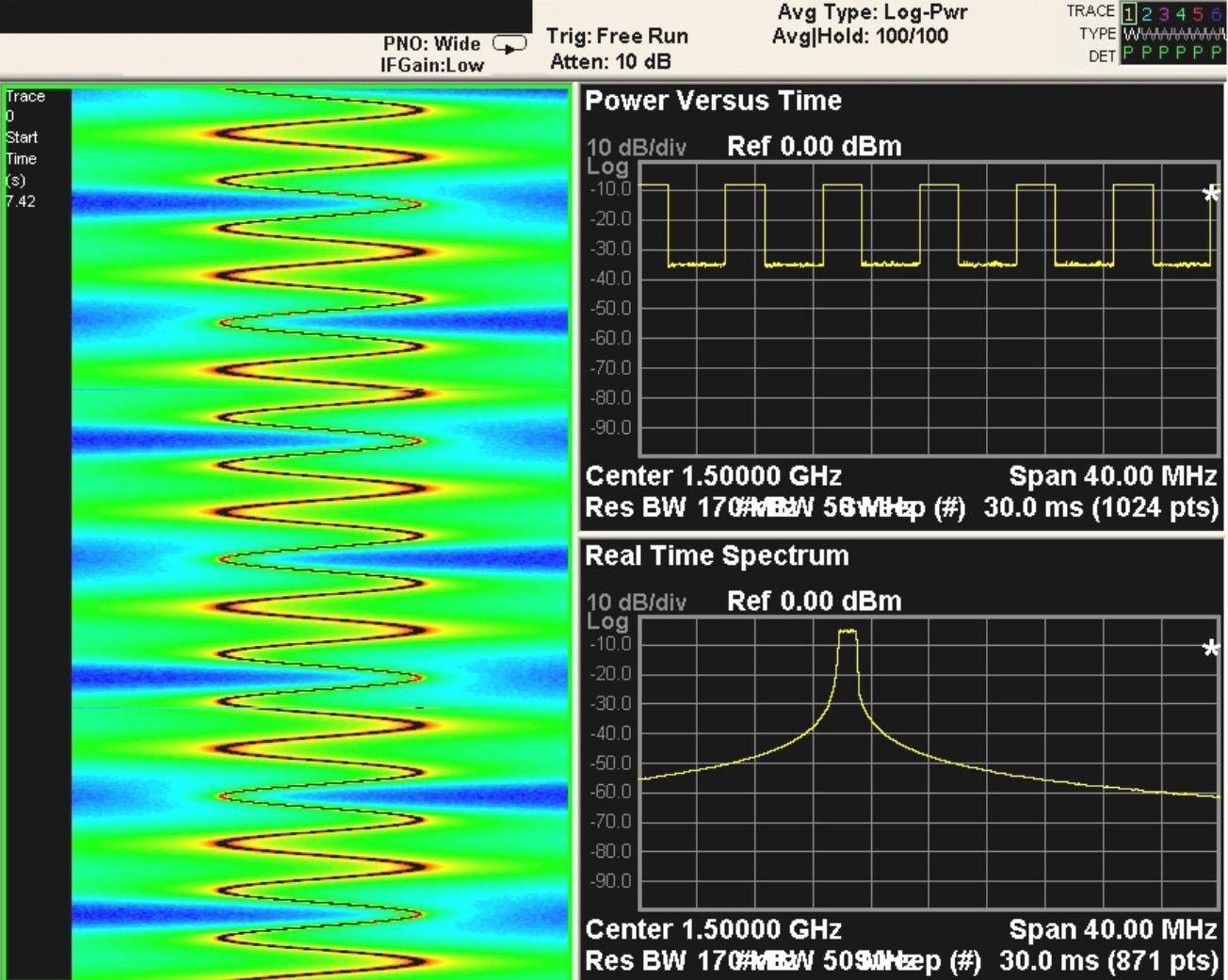The height and width of the screenshot is (980, 1228).
Task: Click the 'Trig: Free Run' label
Action: (x=618, y=36)
